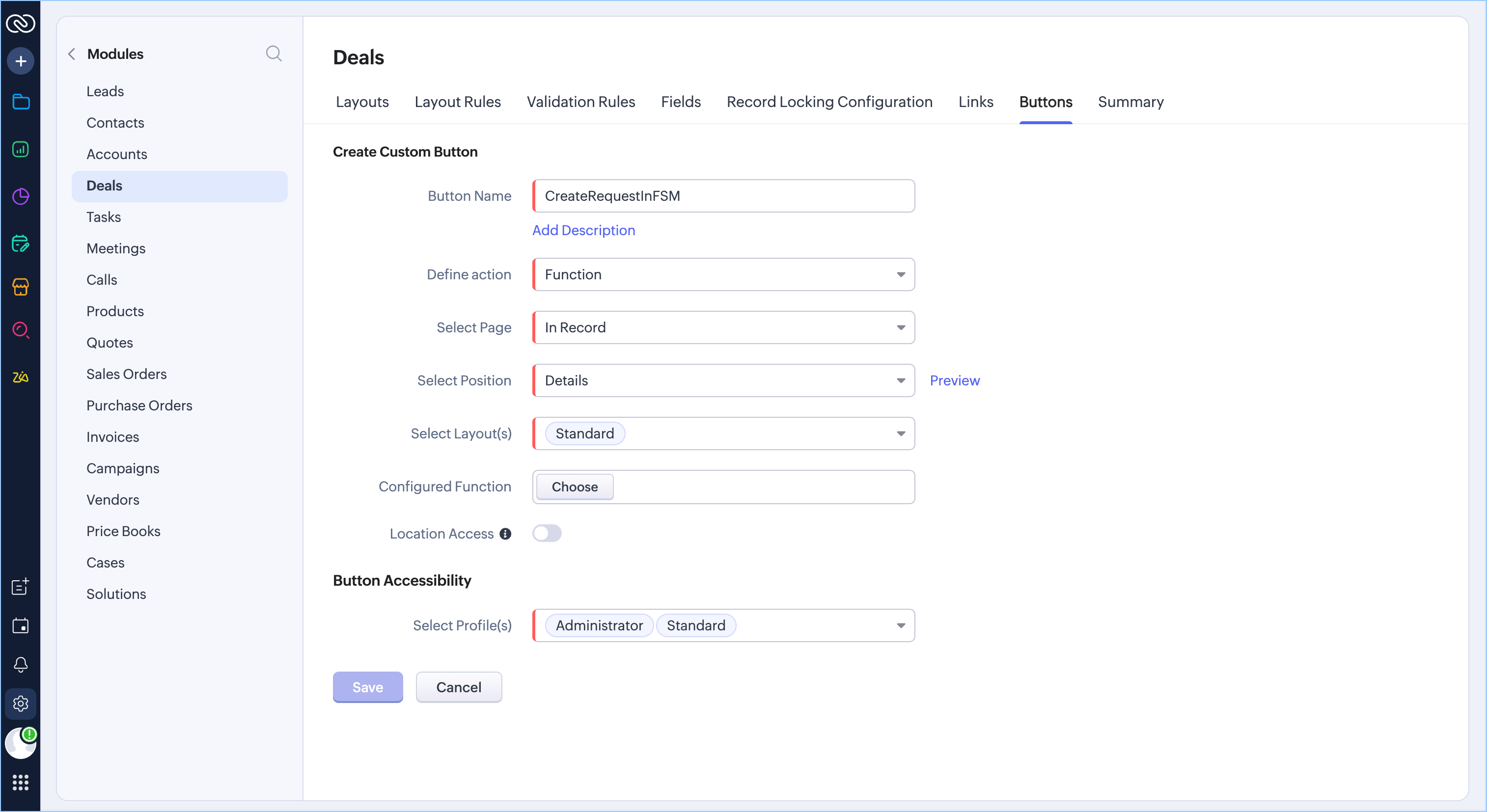Enable the Location Access toggle
This screenshot has width=1487, height=812.
click(547, 533)
